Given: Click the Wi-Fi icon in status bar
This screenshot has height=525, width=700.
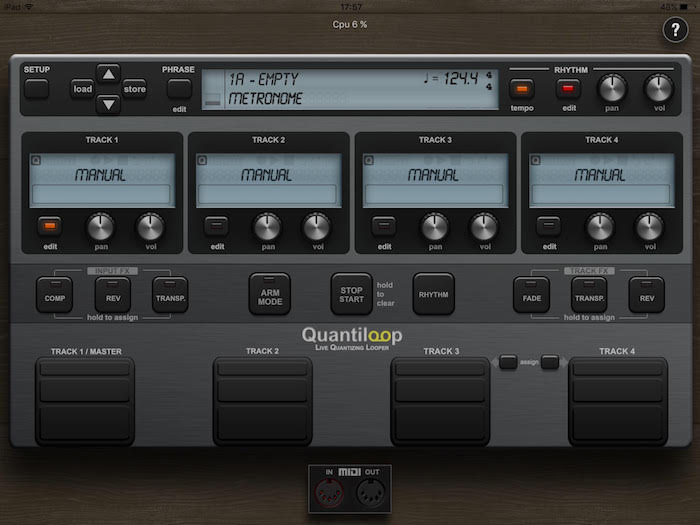Looking at the screenshot, I should pos(29,7).
